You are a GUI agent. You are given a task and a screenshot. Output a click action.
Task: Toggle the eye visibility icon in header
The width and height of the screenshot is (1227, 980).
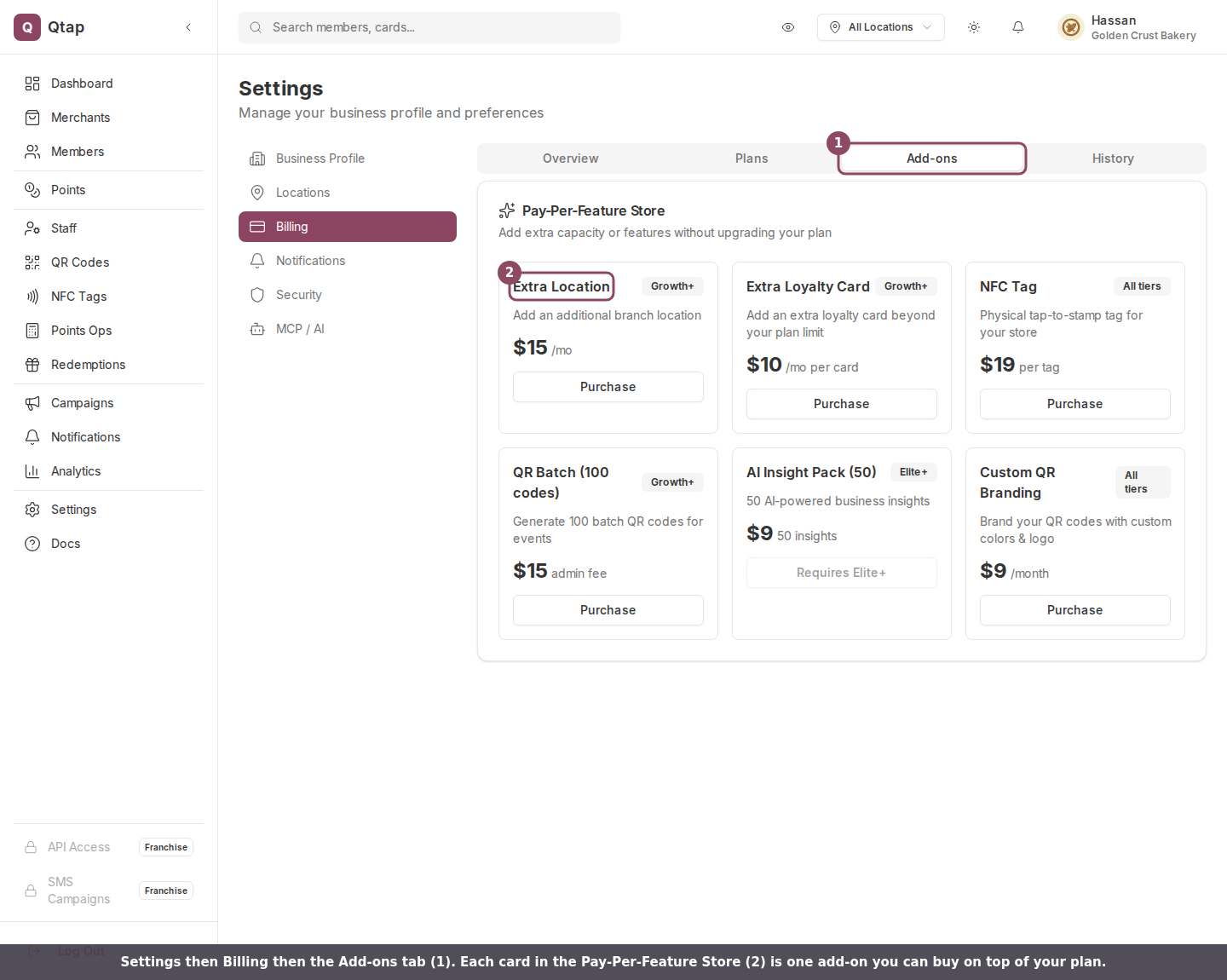788,27
